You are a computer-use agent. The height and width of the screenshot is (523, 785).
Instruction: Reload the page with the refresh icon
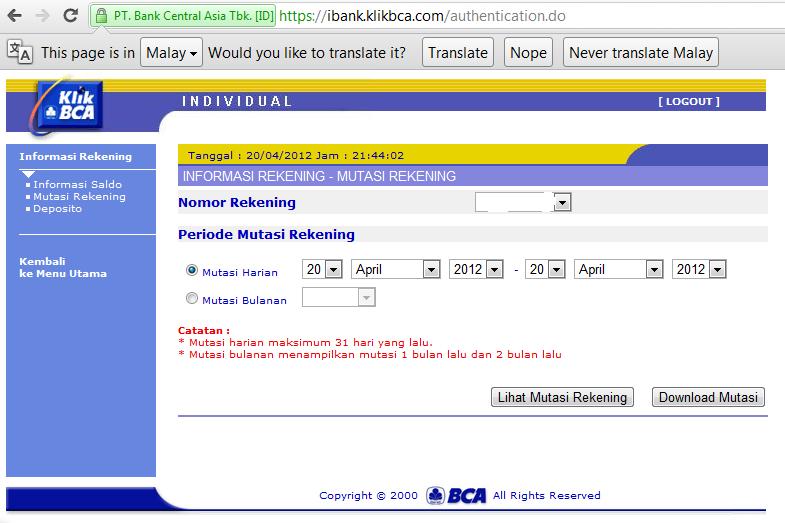click(71, 16)
